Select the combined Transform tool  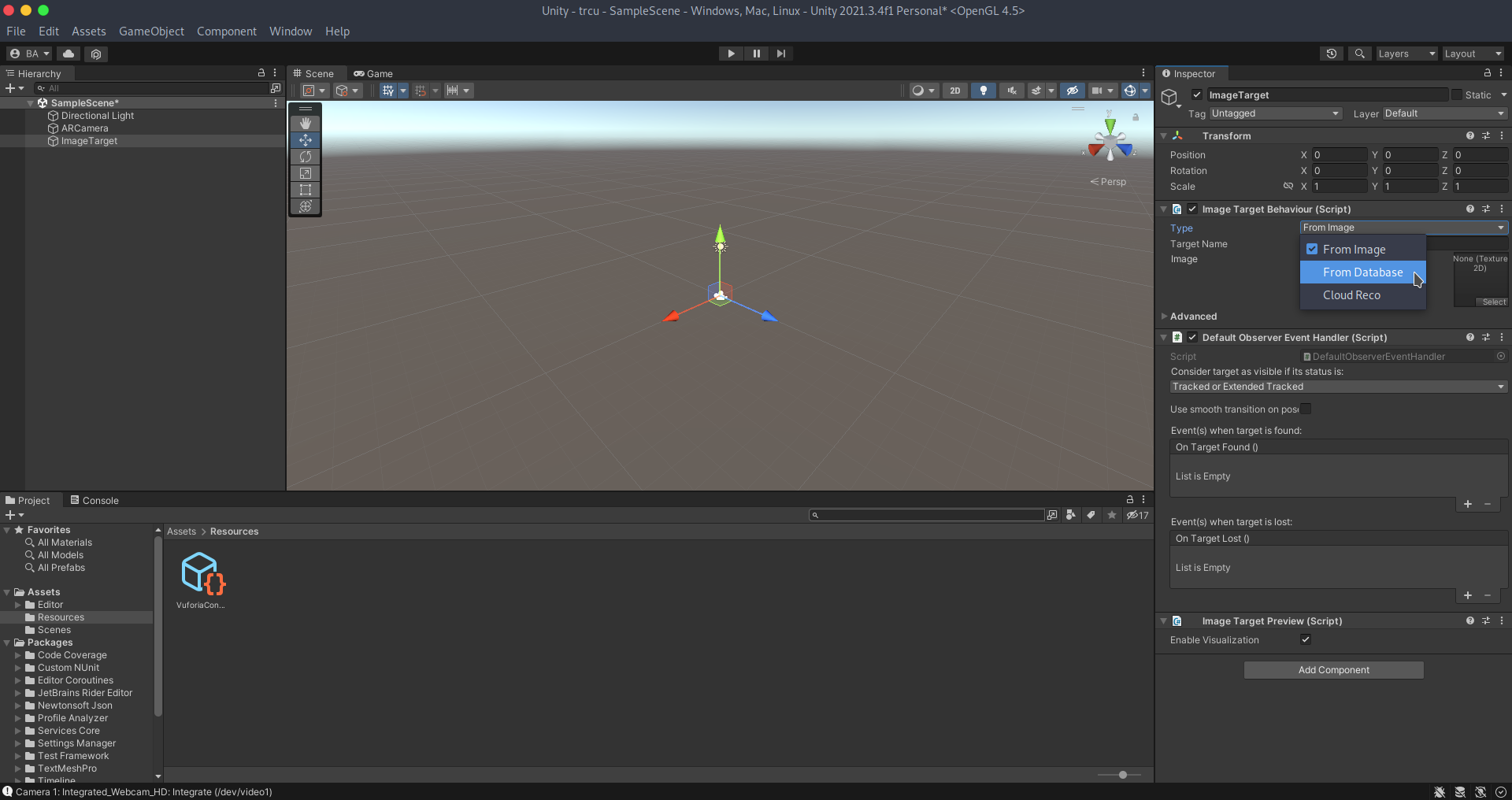[306, 206]
